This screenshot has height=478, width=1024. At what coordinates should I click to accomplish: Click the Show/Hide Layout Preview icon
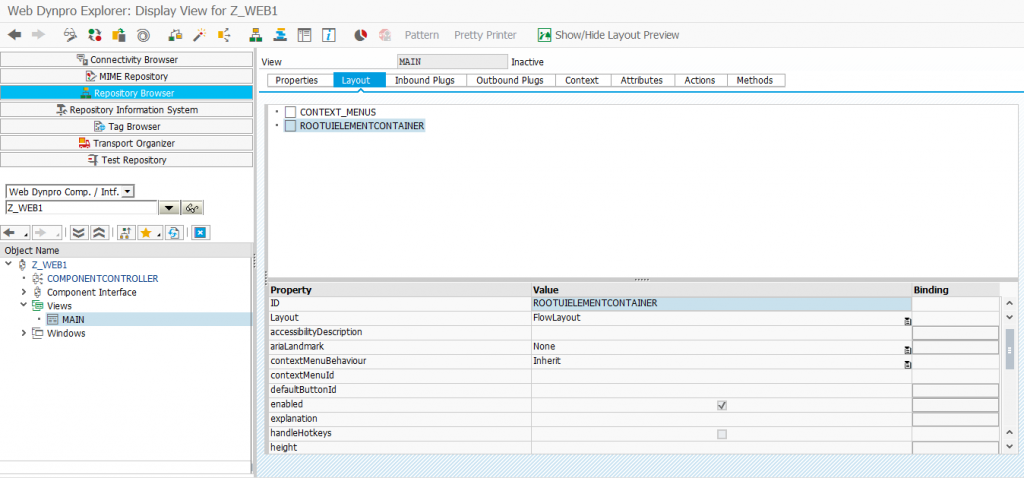click(544, 35)
